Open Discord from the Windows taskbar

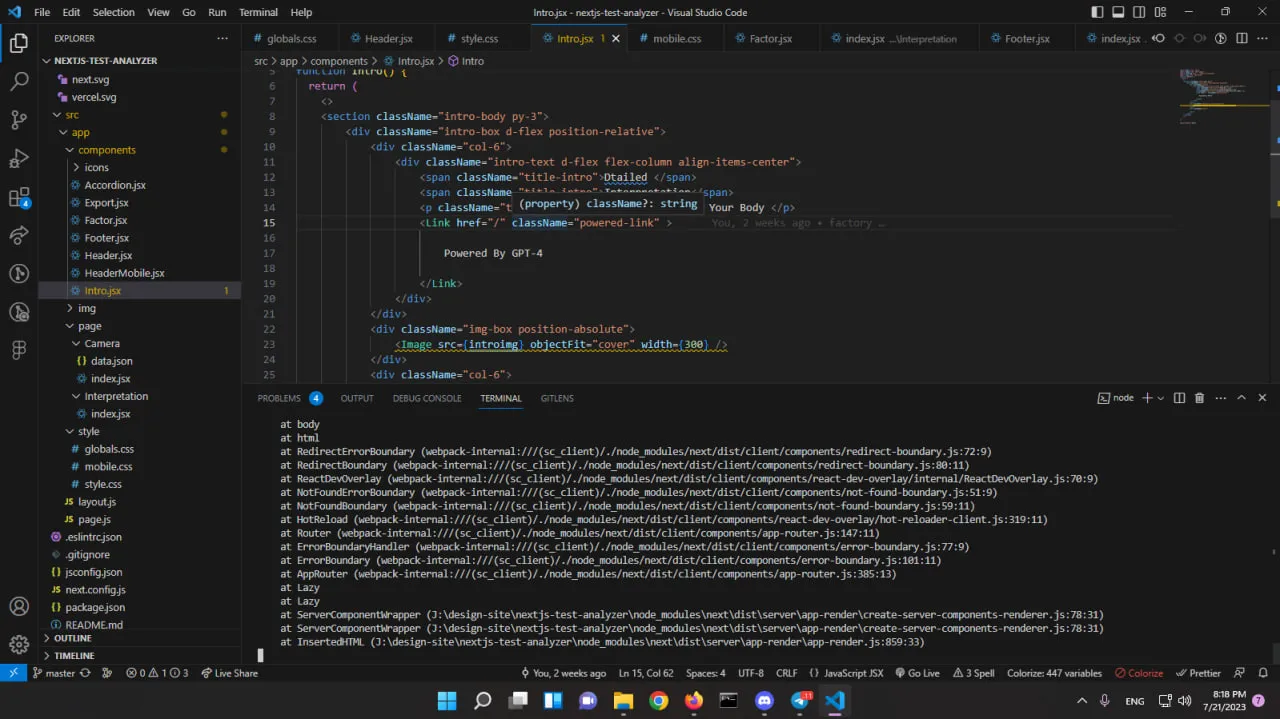point(765,701)
